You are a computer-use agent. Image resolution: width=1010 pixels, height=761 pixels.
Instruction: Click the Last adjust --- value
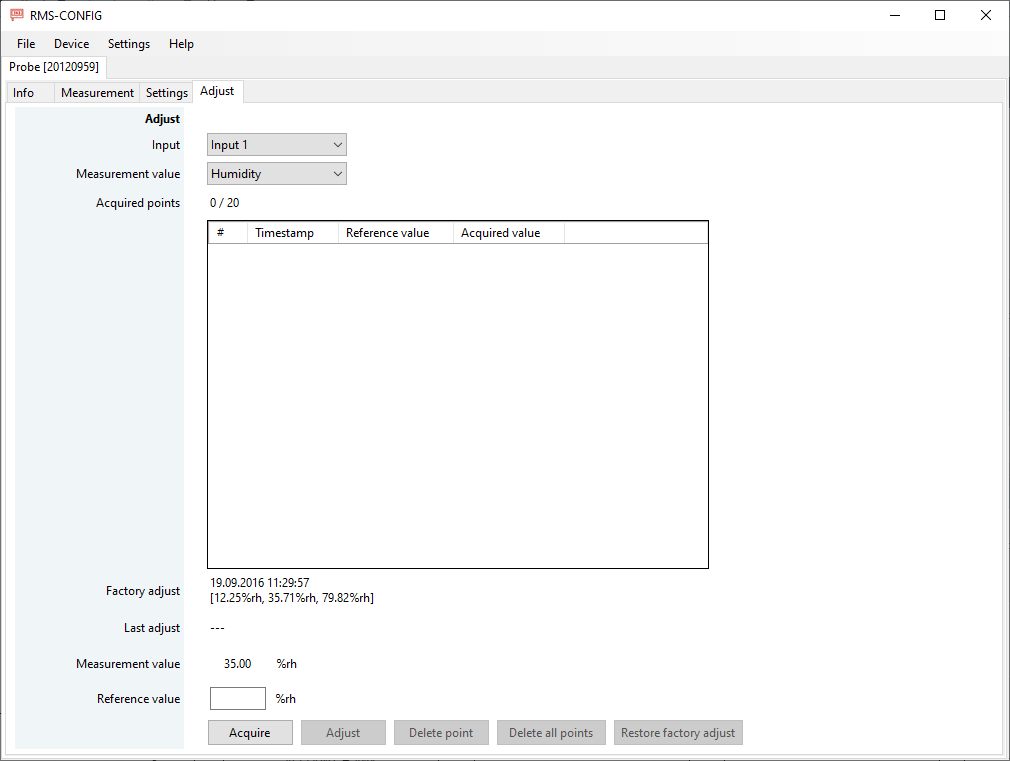coord(218,628)
